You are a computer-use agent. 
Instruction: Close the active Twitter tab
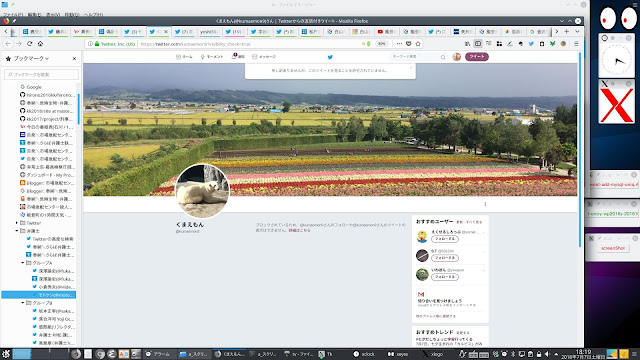point(166,31)
